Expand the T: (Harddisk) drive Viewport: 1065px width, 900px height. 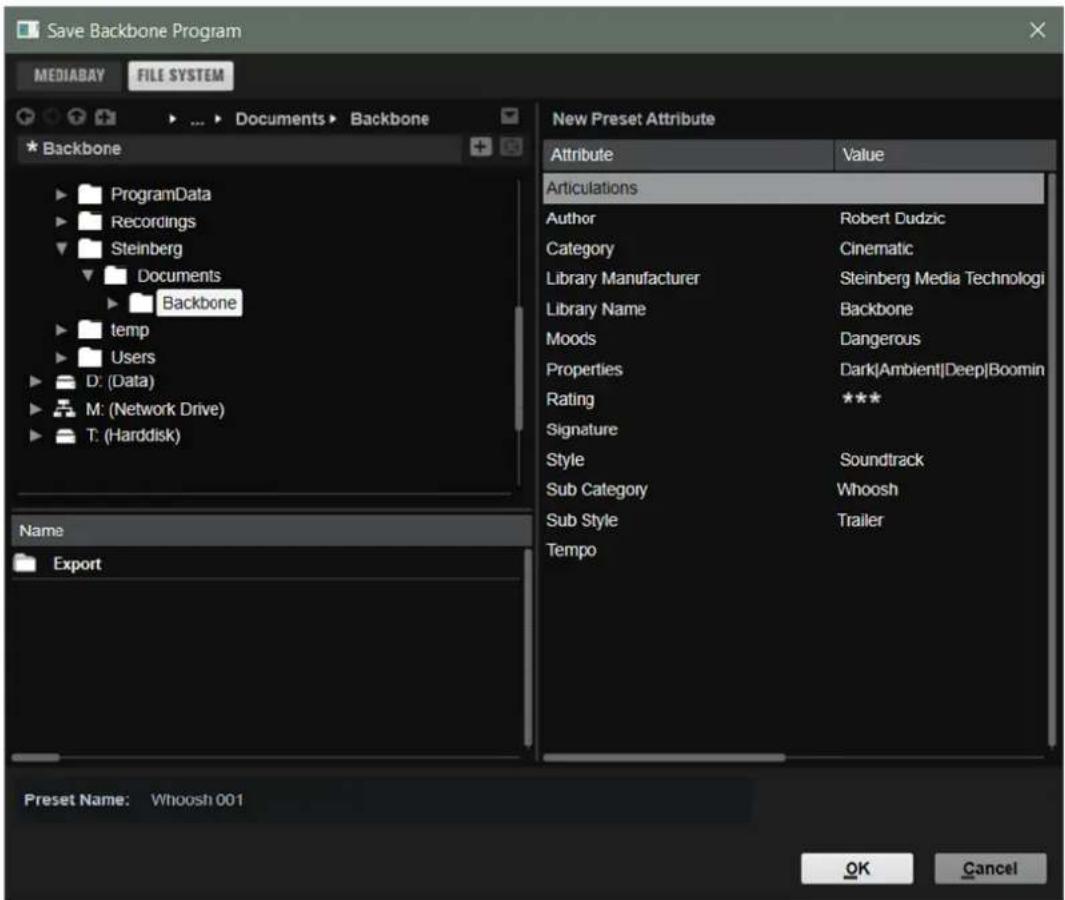35,435
